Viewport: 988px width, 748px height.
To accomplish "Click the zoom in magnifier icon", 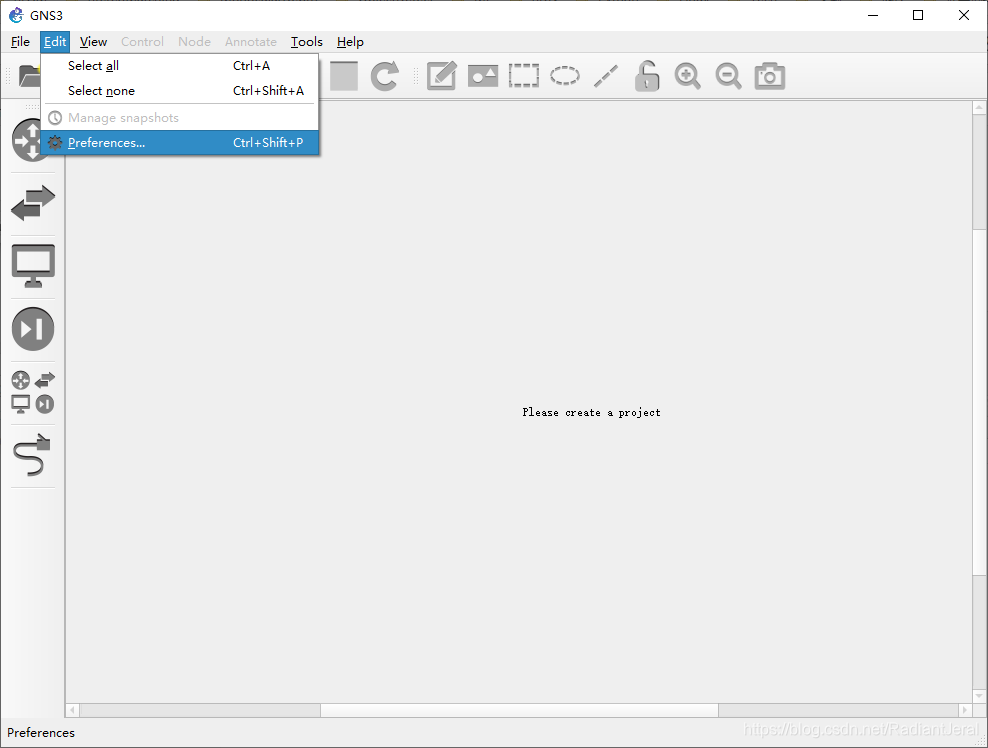I will coord(687,76).
